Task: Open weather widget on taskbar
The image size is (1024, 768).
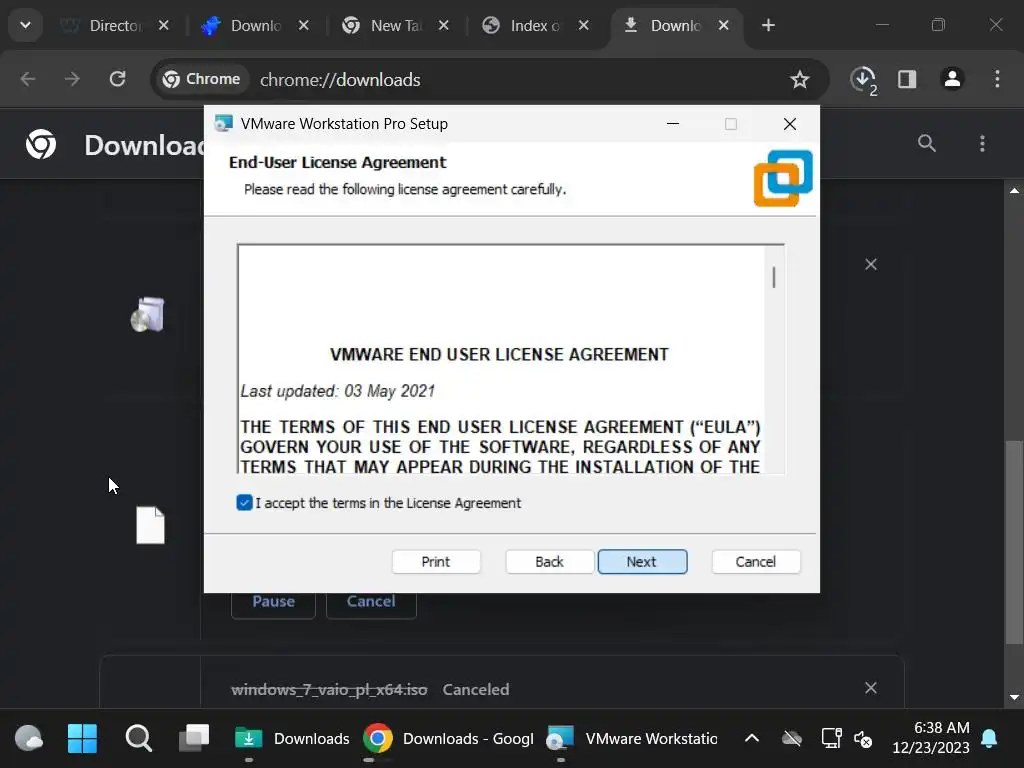Action: [x=29, y=739]
